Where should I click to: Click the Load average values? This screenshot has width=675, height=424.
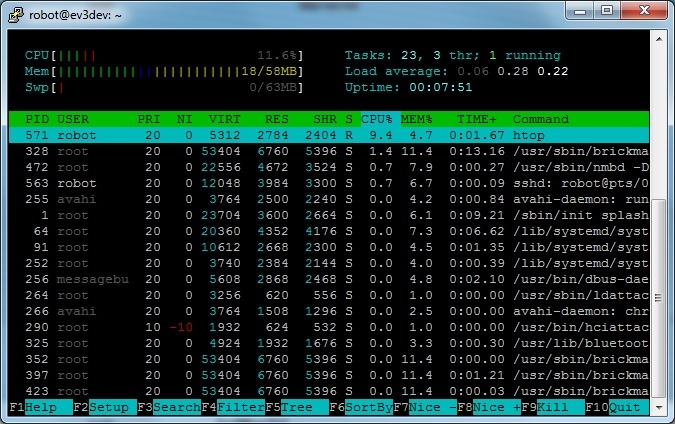tap(513, 71)
